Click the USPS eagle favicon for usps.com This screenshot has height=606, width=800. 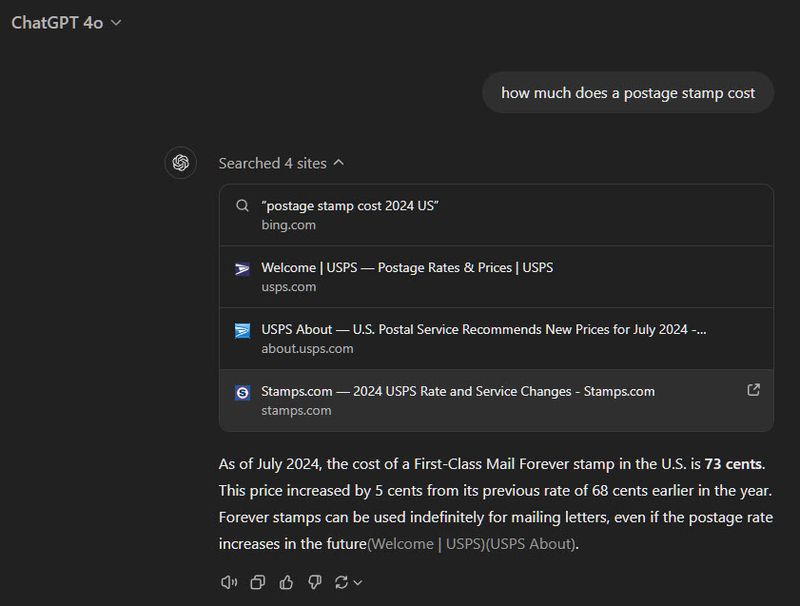(242, 269)
